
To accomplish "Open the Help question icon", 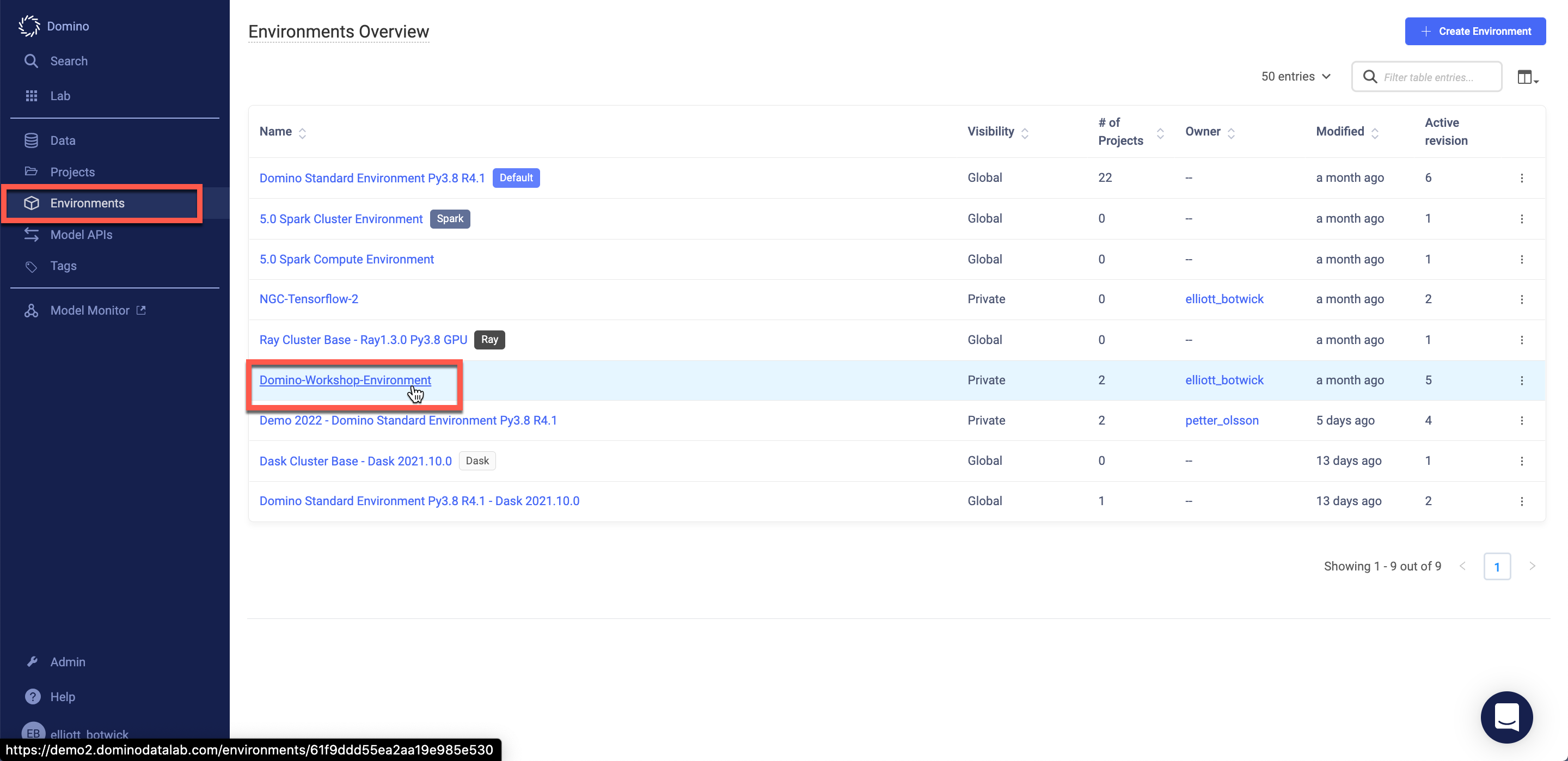I will (33, 696).
